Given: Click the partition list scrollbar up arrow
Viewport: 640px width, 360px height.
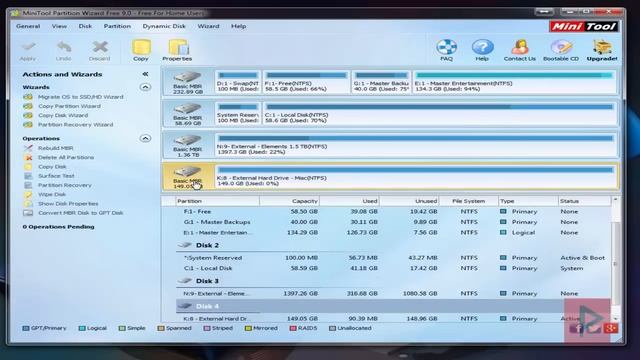Looking at the screenshot, I should (x=616, y=200).
